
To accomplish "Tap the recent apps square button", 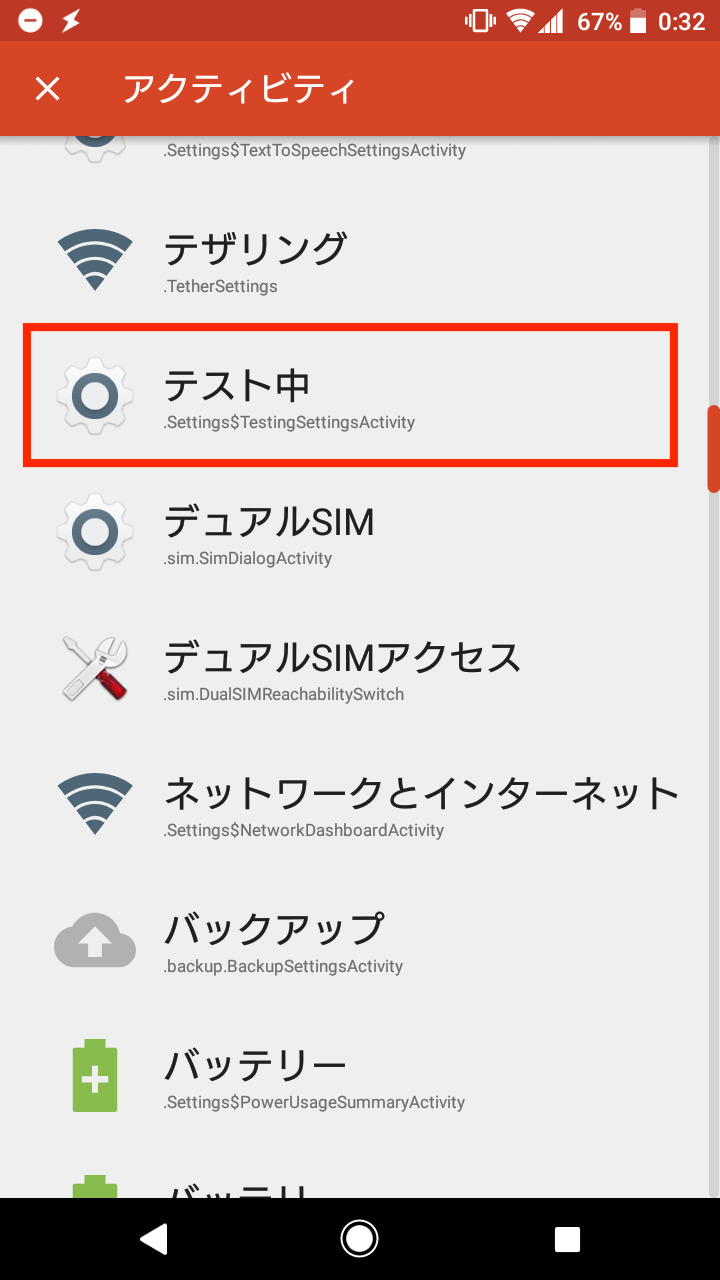I will 567,1240.
